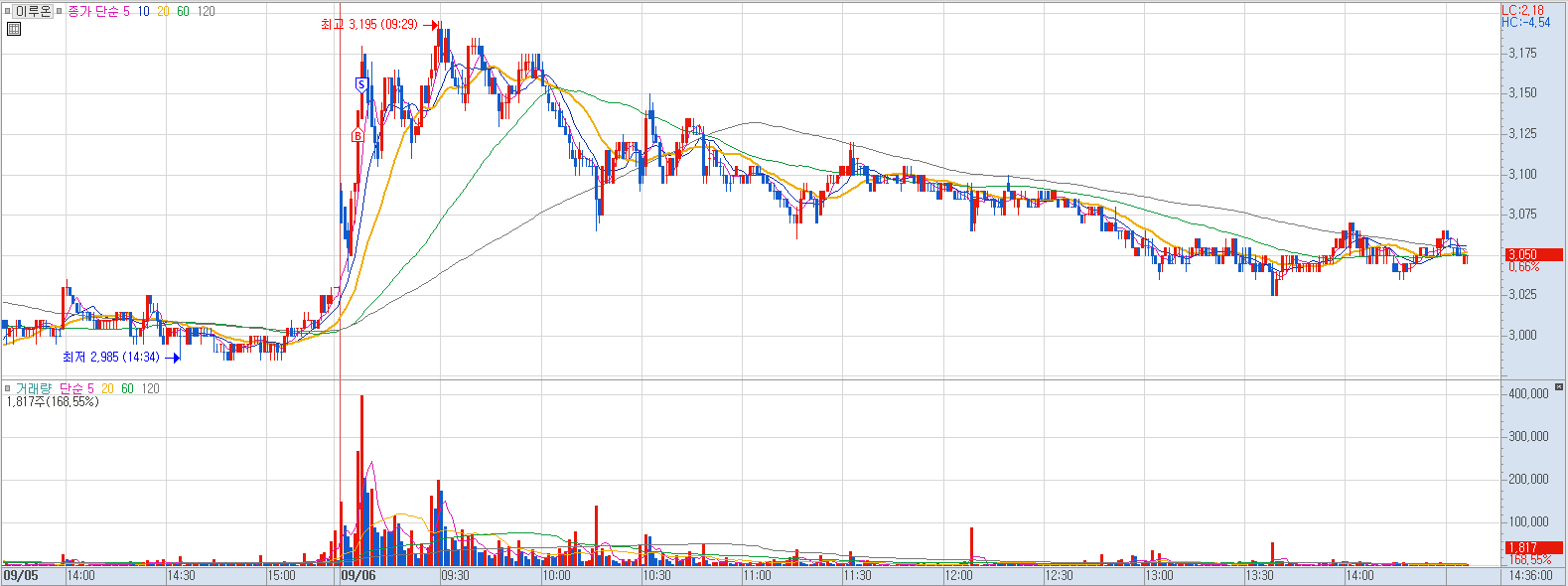Click the 09/06 date marker on time axis
Image resolution: width=1568 pixels, height=586 pixels.
[x=358, y=575]
